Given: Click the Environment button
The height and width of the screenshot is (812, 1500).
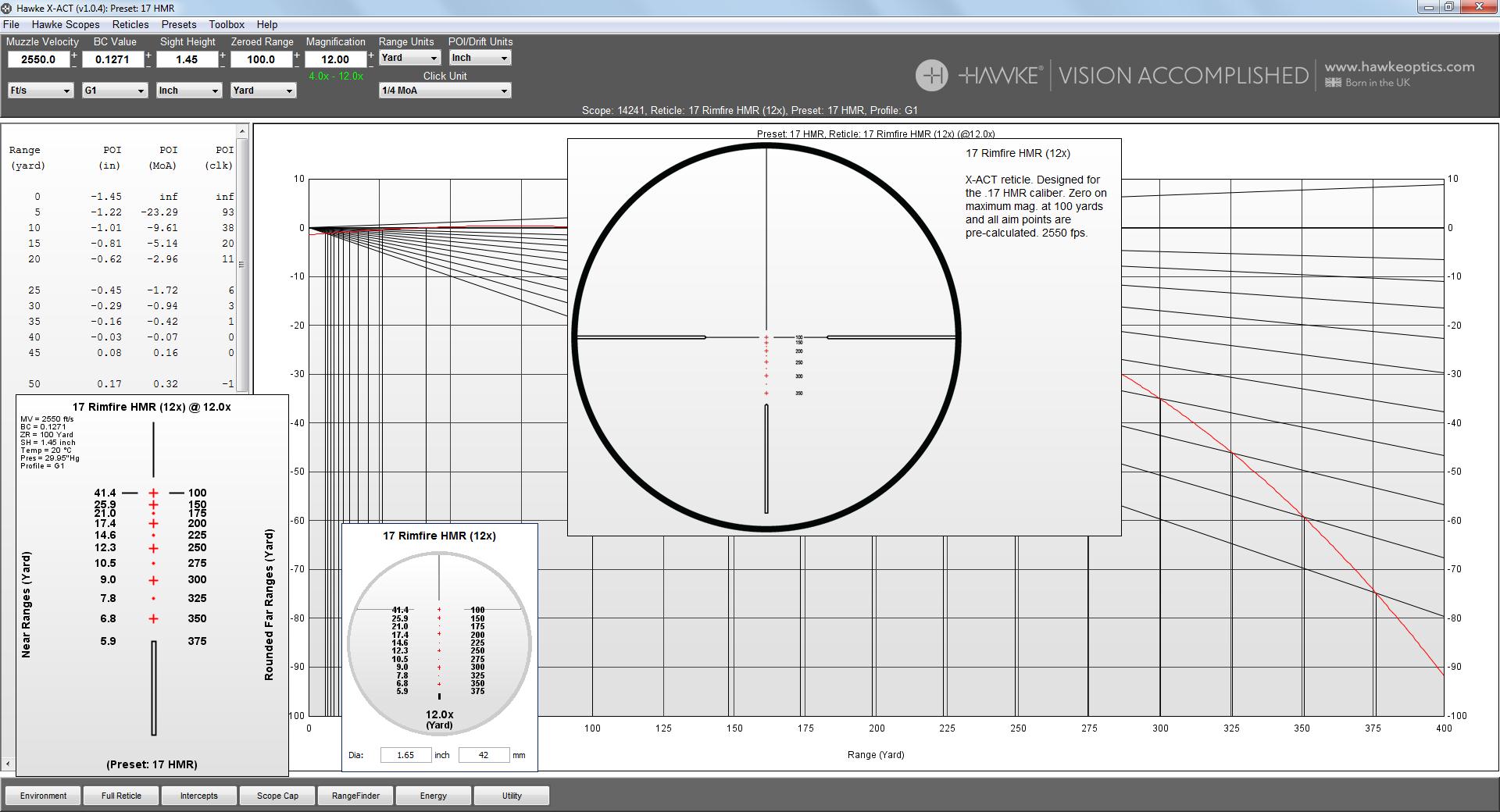Looking at the screenshot, I should point(43,796).
